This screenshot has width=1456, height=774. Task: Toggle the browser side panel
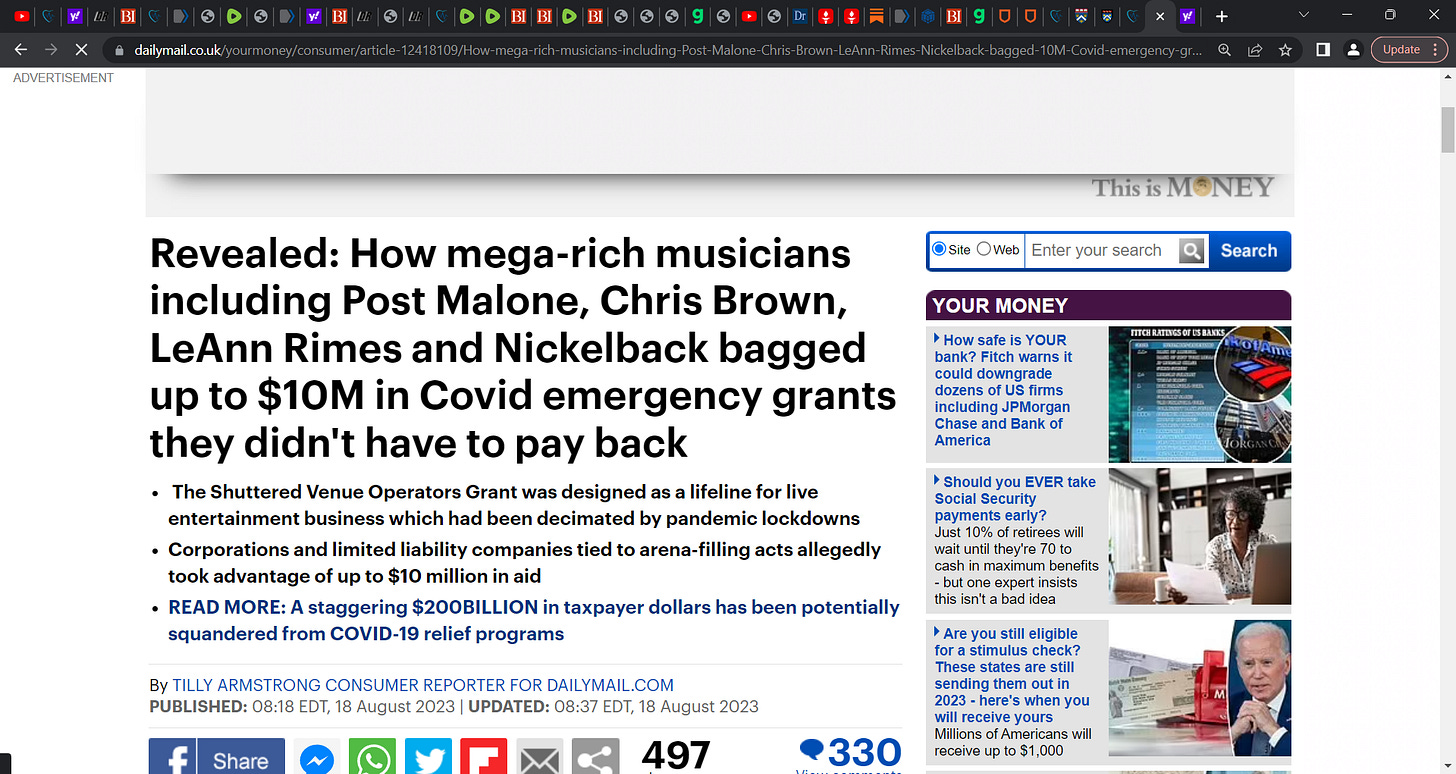1322,49
